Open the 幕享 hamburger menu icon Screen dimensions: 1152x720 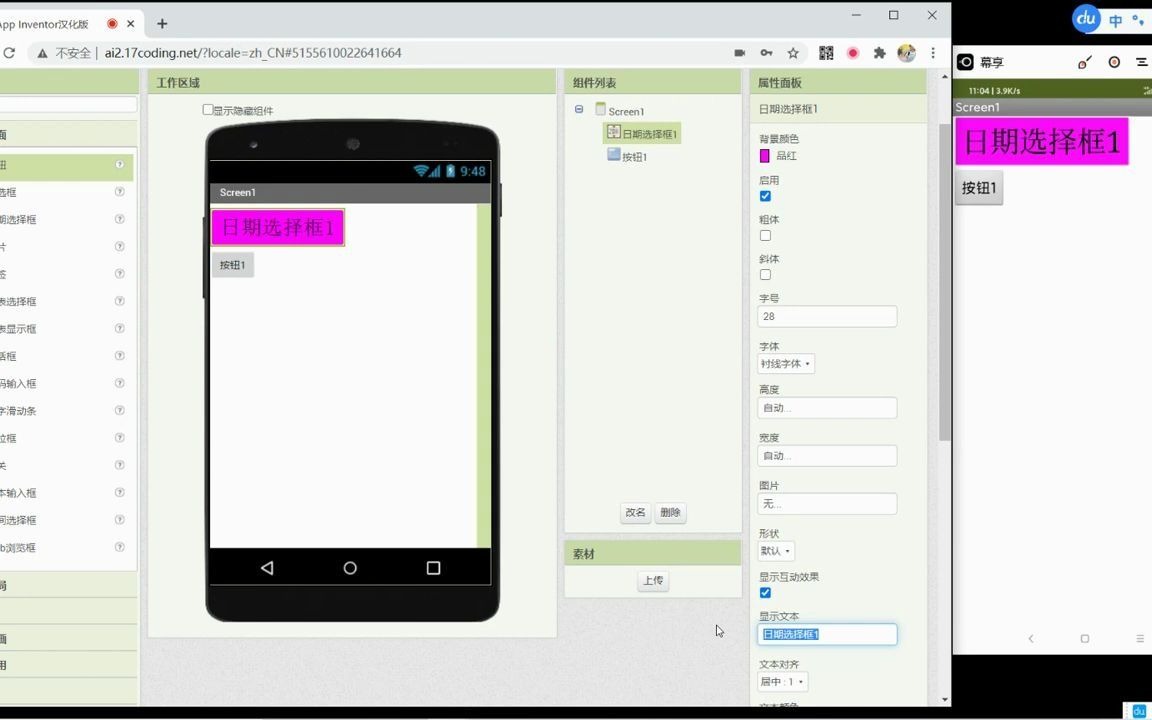pyautogui.click(x=1140, y=62)
